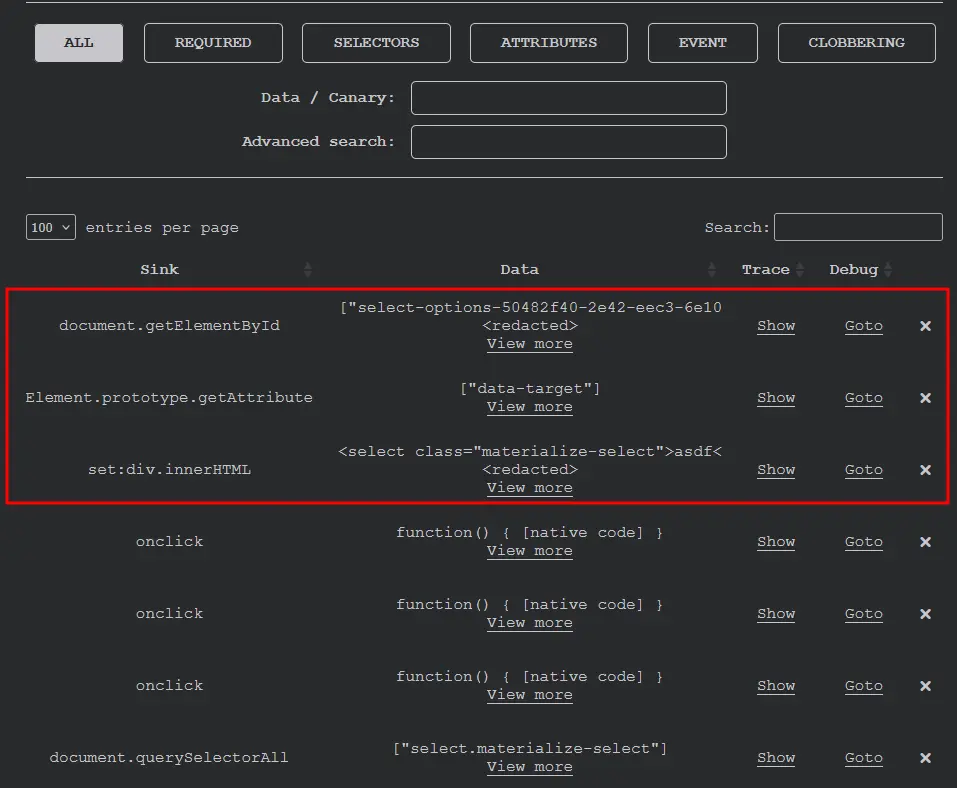Filter by the ATTRIBUTES tab
The height and width of the screenshot is (788, 957).
(549, 43)
